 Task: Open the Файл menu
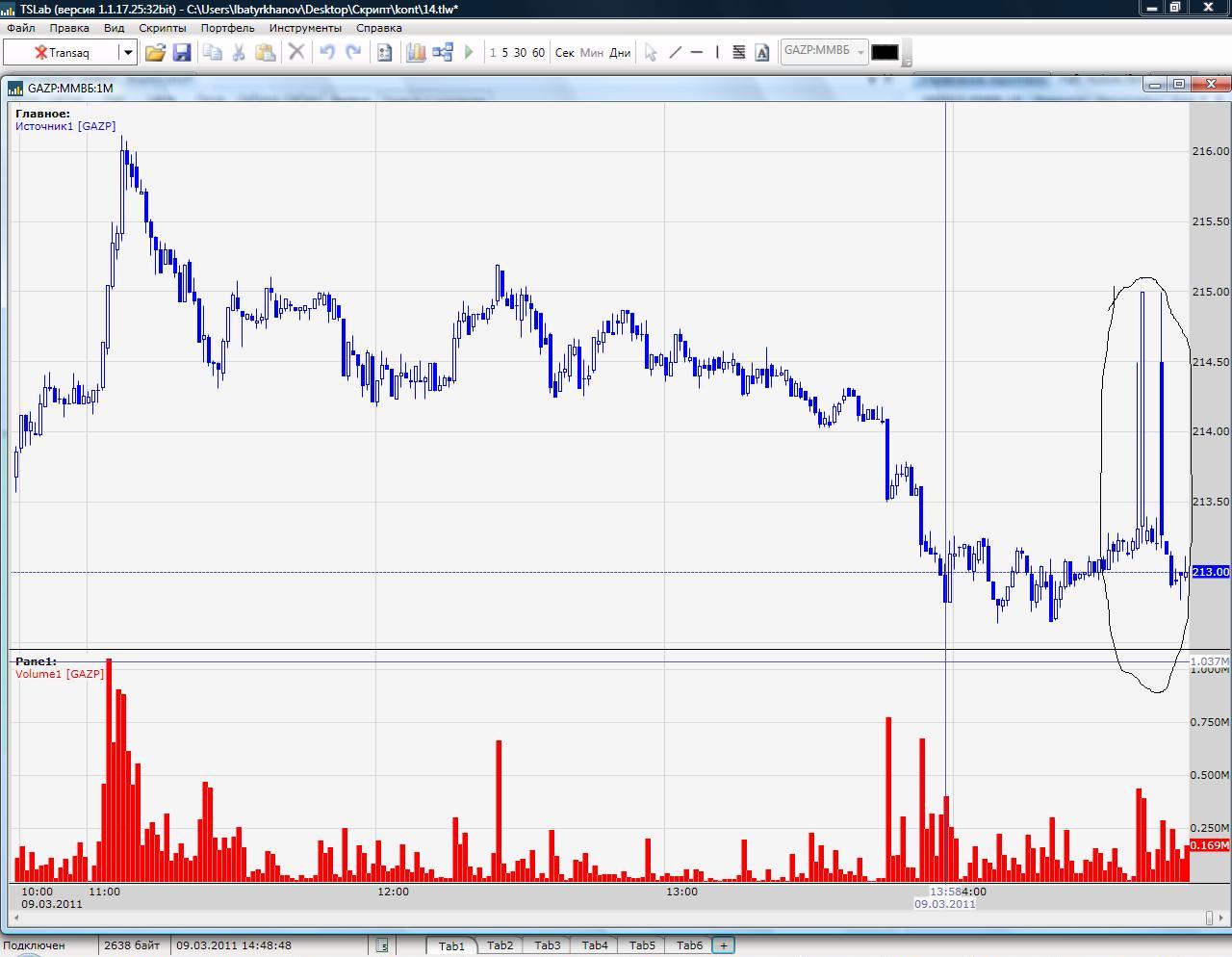pos(21,28)
